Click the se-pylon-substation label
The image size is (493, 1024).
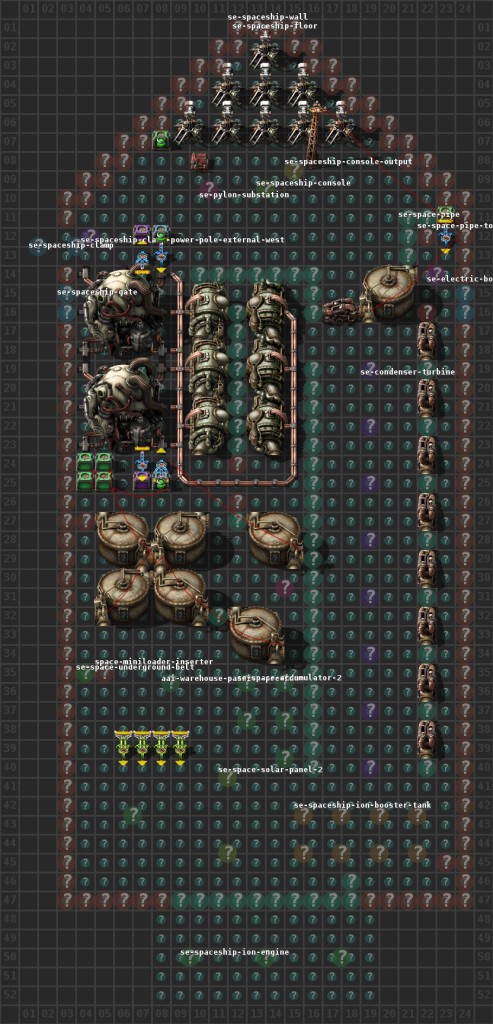click(x=244, y=195)
